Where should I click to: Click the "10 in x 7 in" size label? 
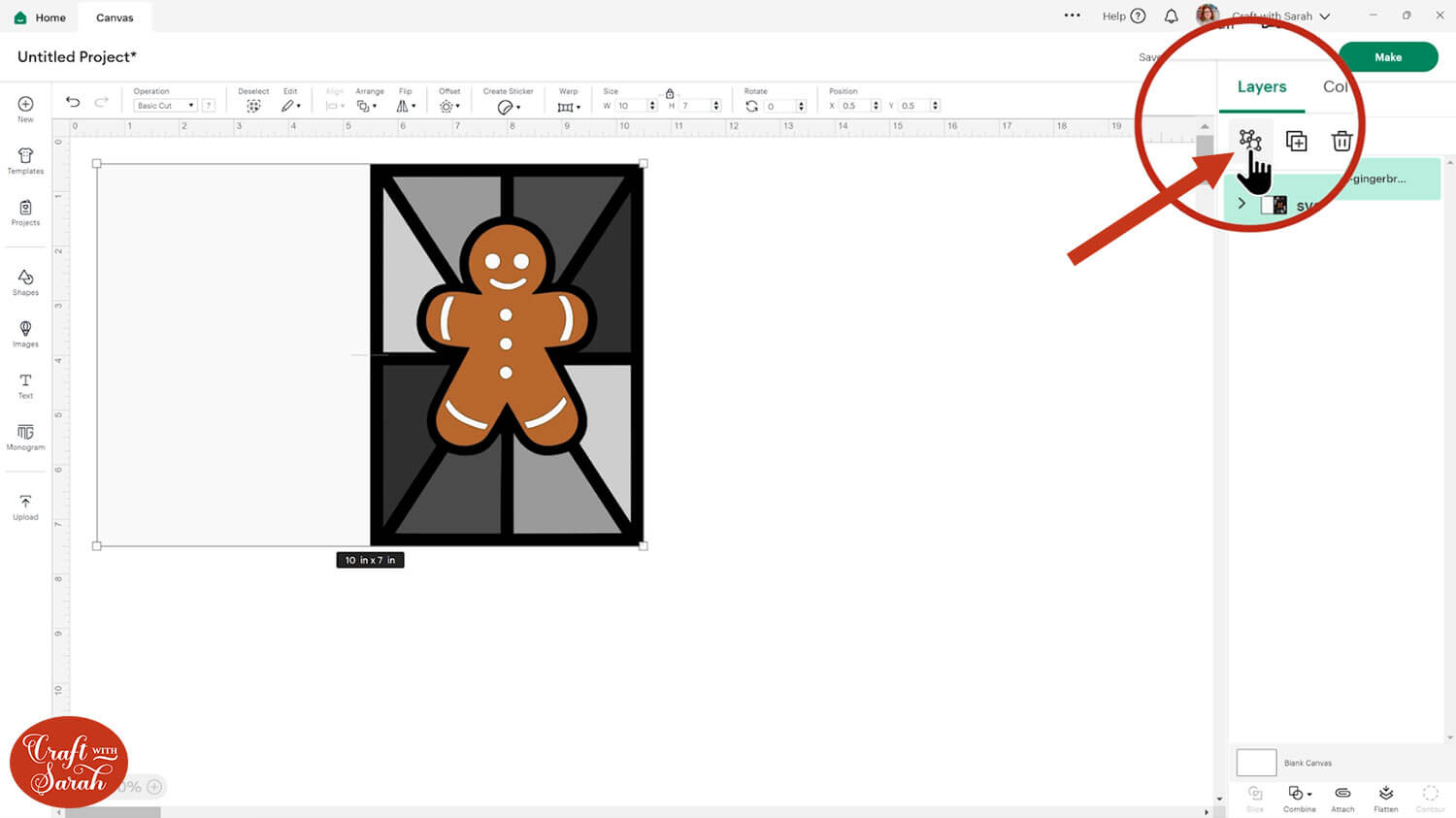click(x=370, y=560)
